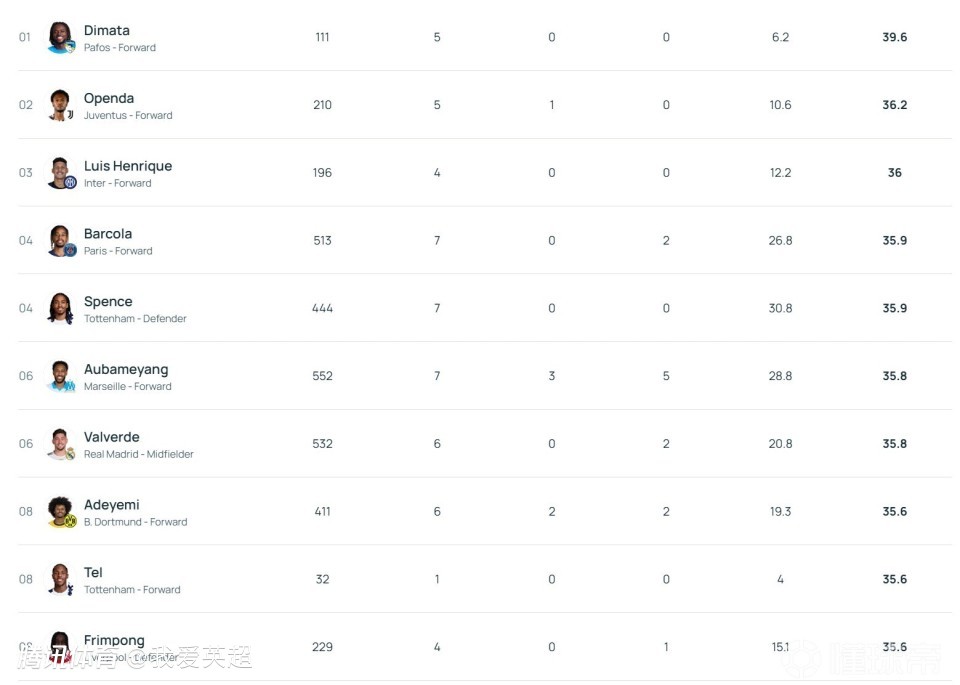Screen dimensions: 960x685
Task: Click Tel's player avatar
Action: pyautogui.click(x=61, y=579)
